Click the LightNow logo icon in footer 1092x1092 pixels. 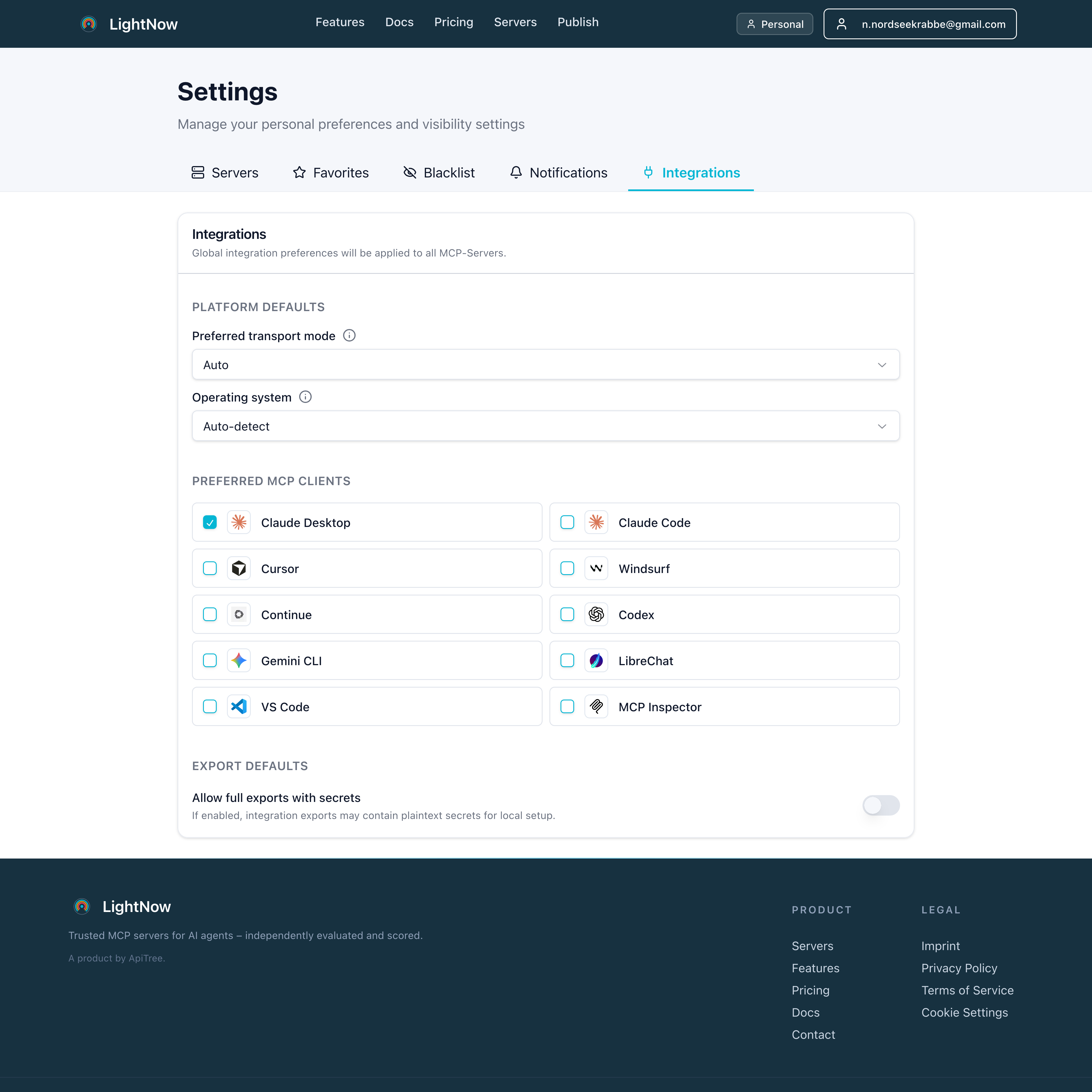pyautogui.click(x=82, y=907)
